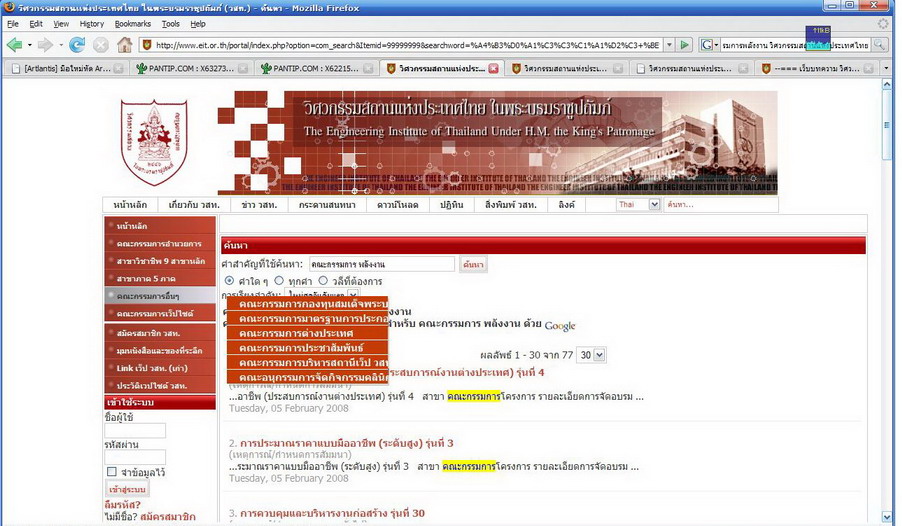
Task: Click the ชื่อผู้ใช้ username field
Action: coord(135,430)
